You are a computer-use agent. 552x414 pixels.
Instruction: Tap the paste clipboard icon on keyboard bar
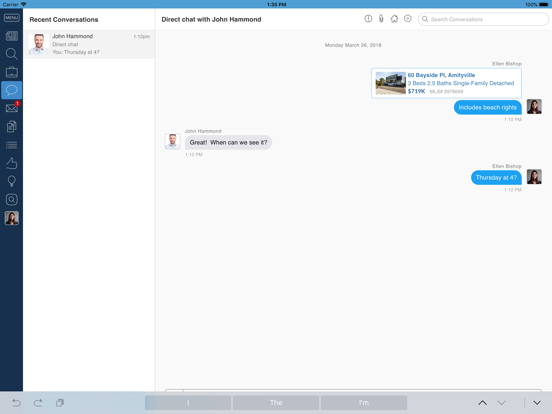pyautogui.click(x=60, y=402)
